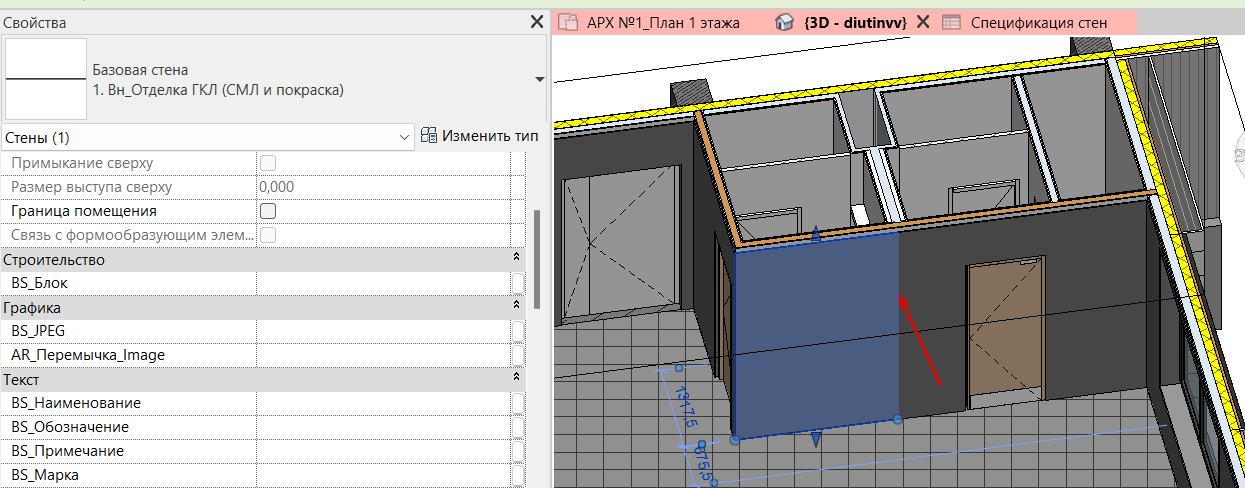This screenshot has width=1245, height=488.
Task: Click the floor plan icon on 'АРХ №1_План 1 этажа' tab
Action: click(569, 22)
